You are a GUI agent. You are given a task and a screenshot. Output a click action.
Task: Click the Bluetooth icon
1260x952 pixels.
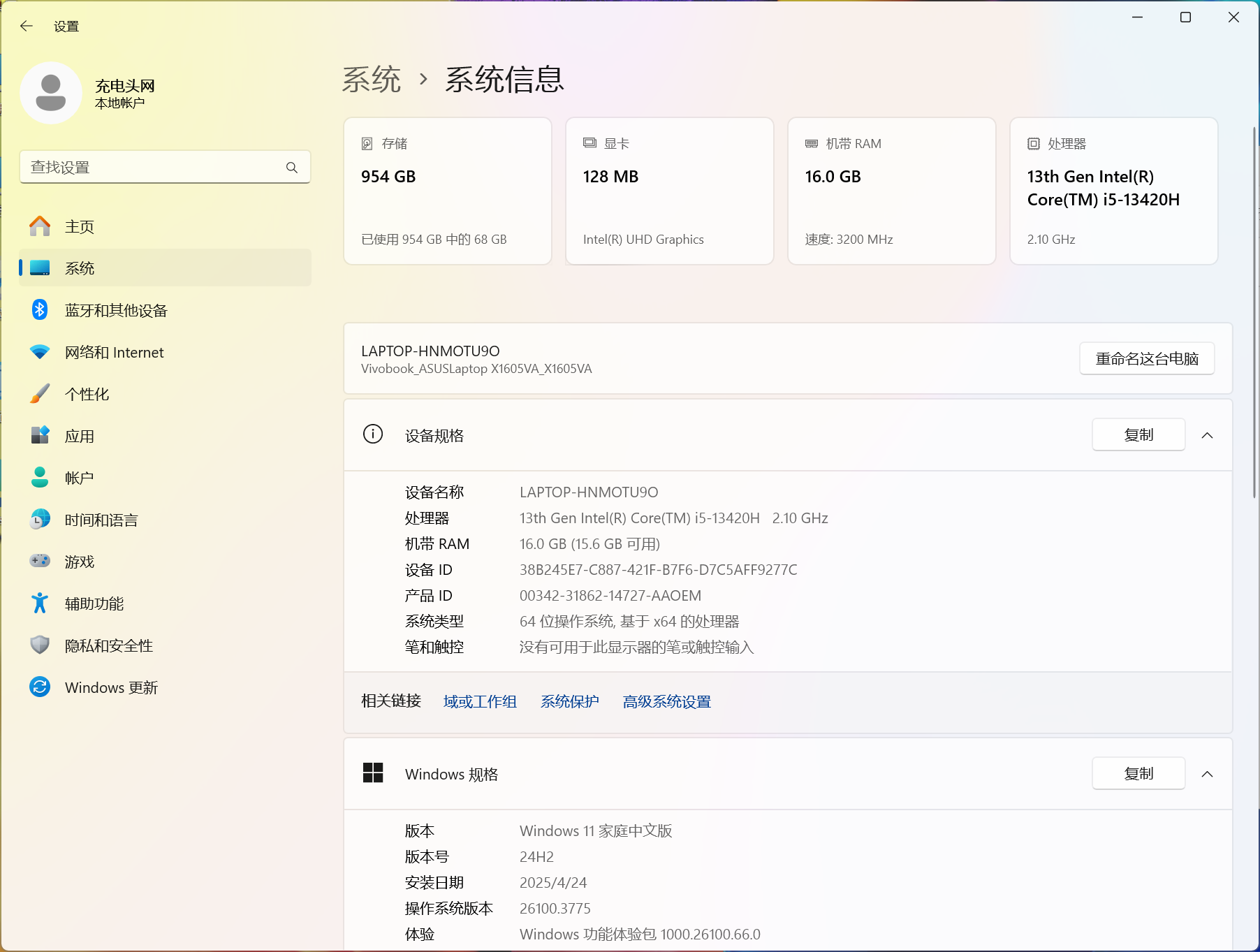pyautogui.click(x=40, y=309)
